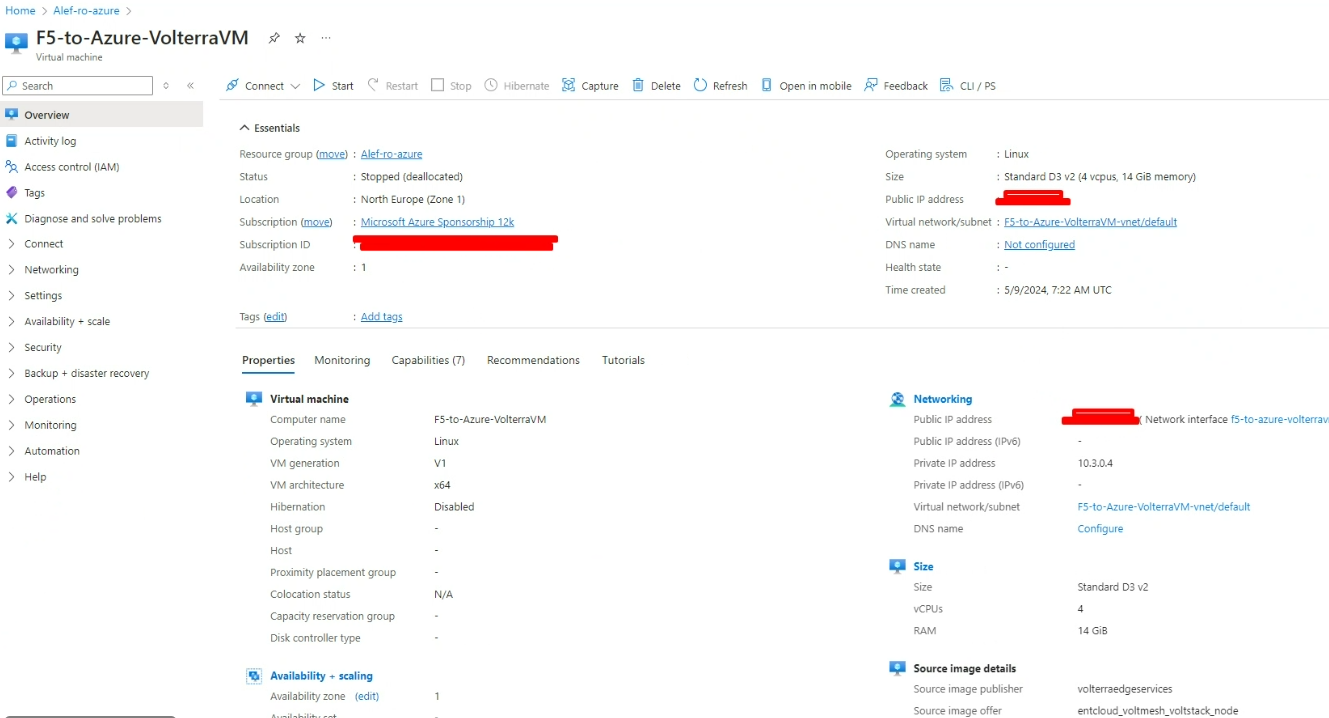Focus the sidebar Search field
The image size is (1329, 718).
click(x=77, y=86)
